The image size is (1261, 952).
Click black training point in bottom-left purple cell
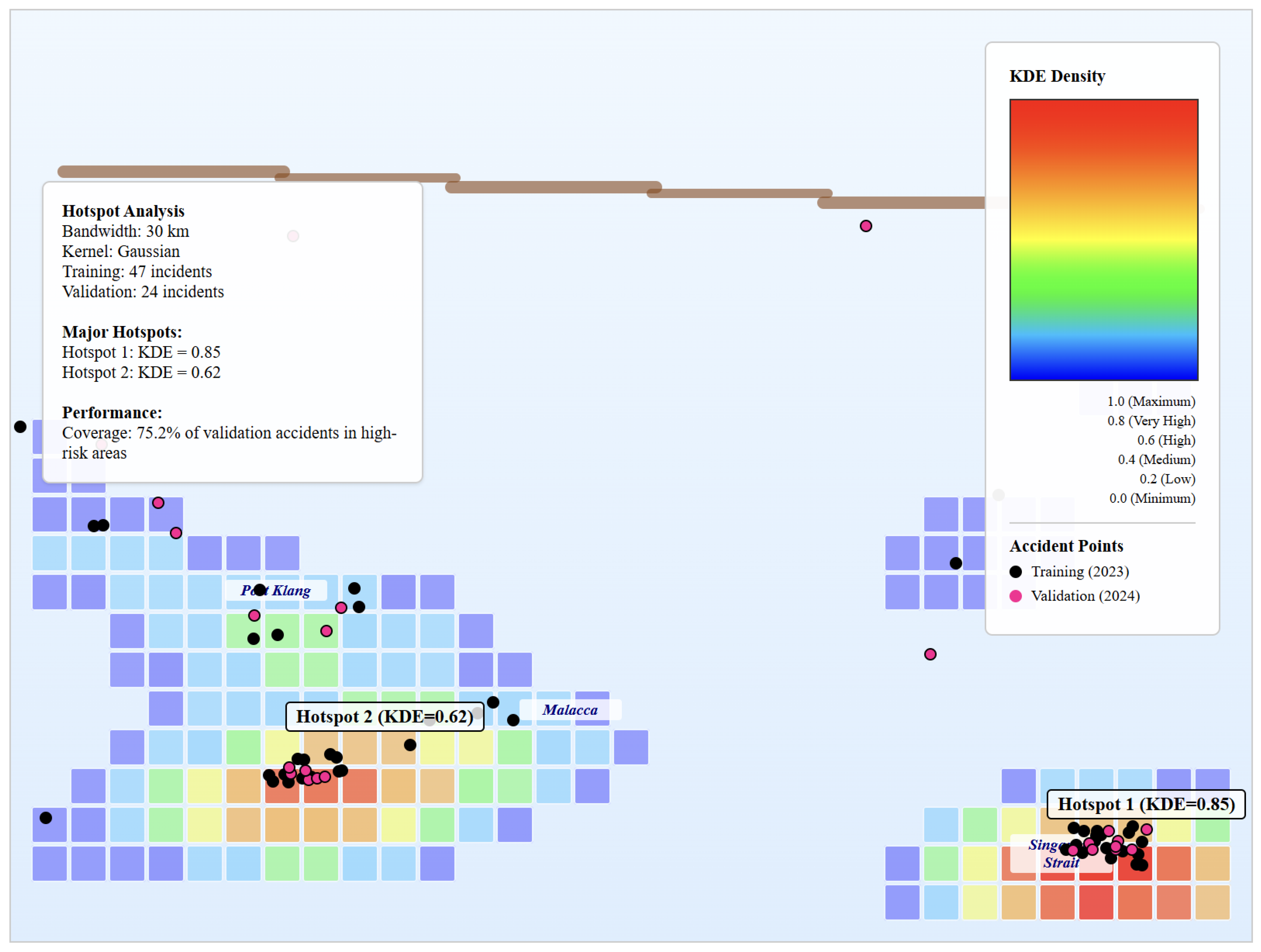click(x=46, y=818)
